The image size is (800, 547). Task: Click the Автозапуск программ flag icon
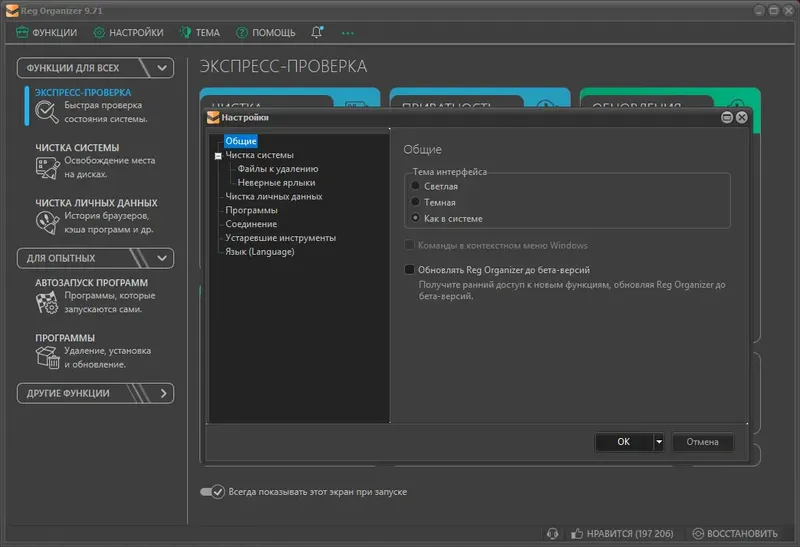pos(47,303)
